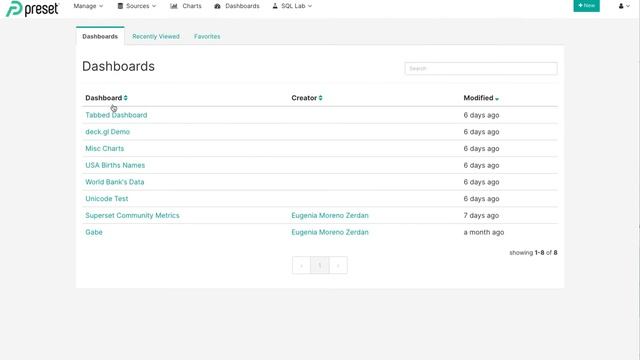Open Unicode Test dashboard
Viewport: 640px width, 360px height.
click(x=107, y=199)
